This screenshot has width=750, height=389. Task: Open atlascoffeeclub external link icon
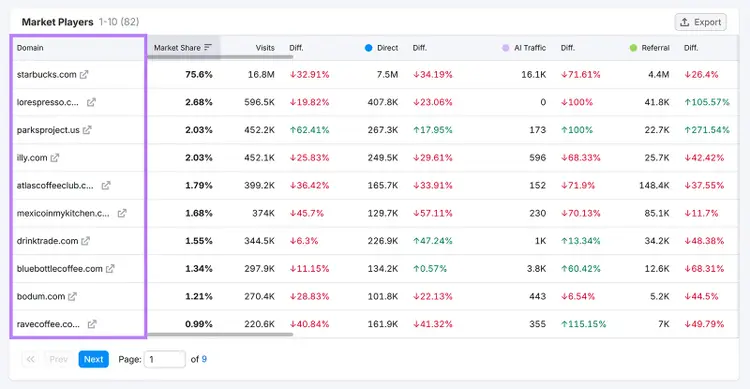106,186
